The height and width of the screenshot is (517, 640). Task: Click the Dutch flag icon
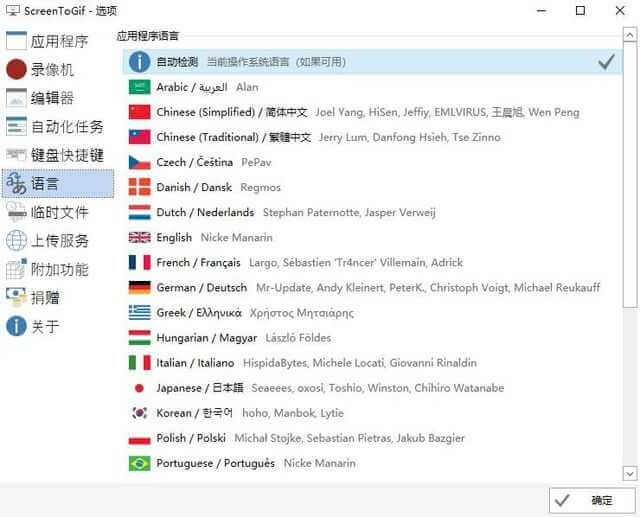click(x=140, y=212)
